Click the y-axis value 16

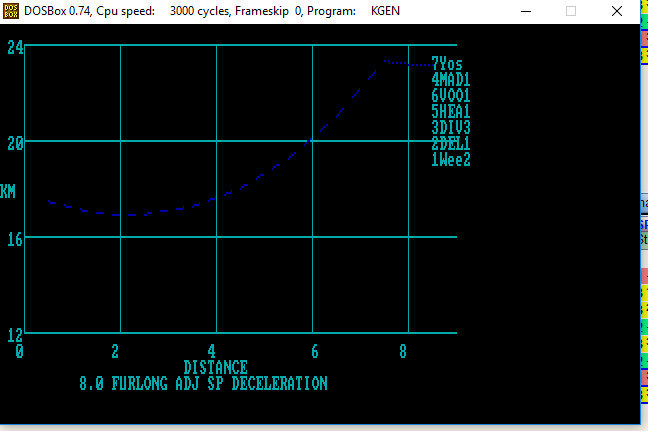[15, 240]
